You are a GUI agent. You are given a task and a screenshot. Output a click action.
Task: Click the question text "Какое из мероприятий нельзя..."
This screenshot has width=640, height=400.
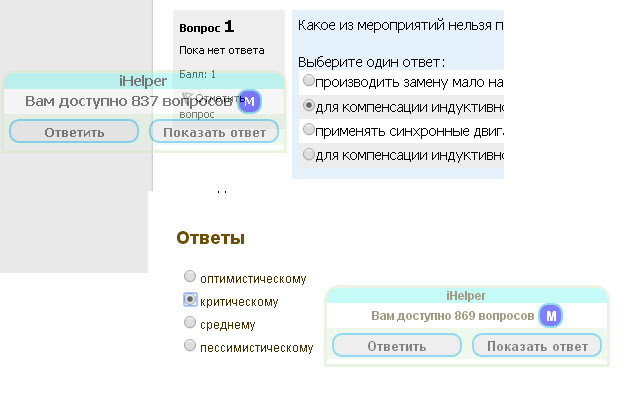[x=400, y=25]
